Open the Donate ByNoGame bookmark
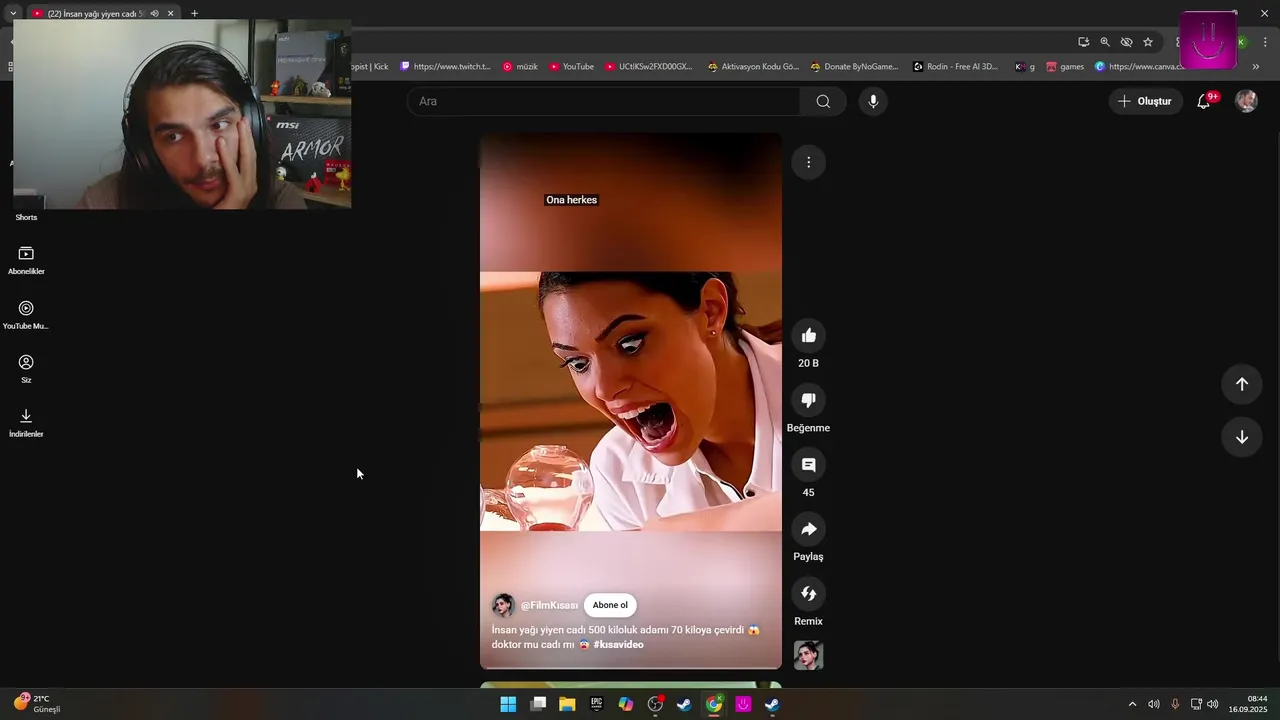Viewport: 1280px width, 720px height. click(855, 67)
